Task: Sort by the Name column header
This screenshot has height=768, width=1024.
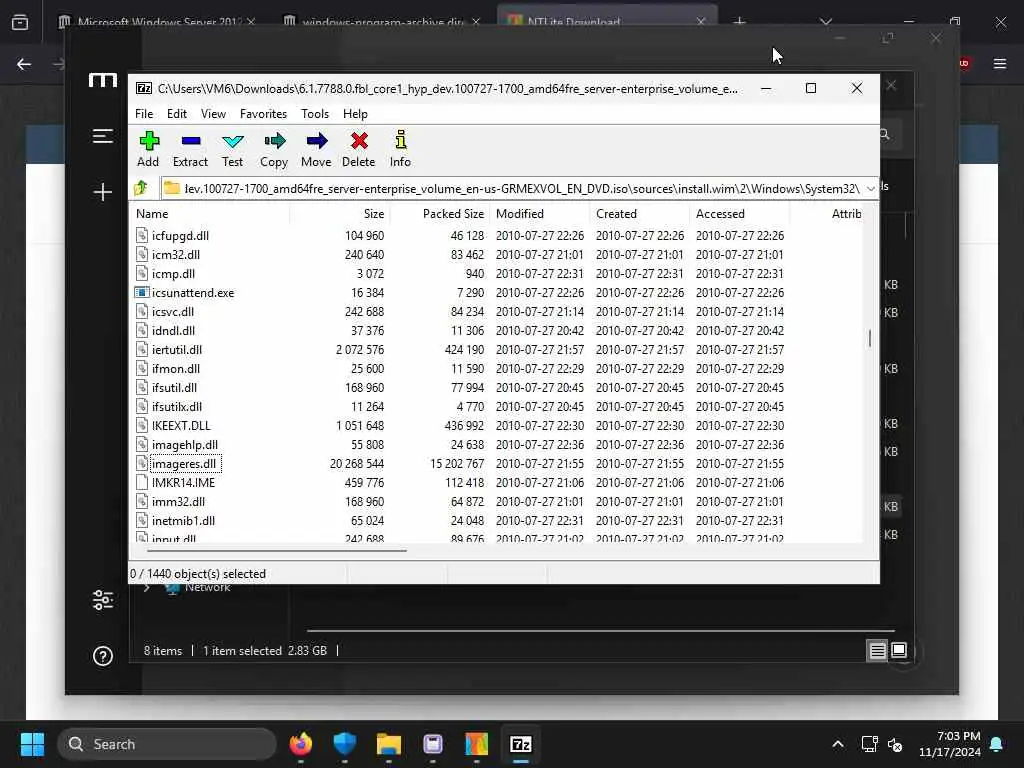Action: coord(210,214)
